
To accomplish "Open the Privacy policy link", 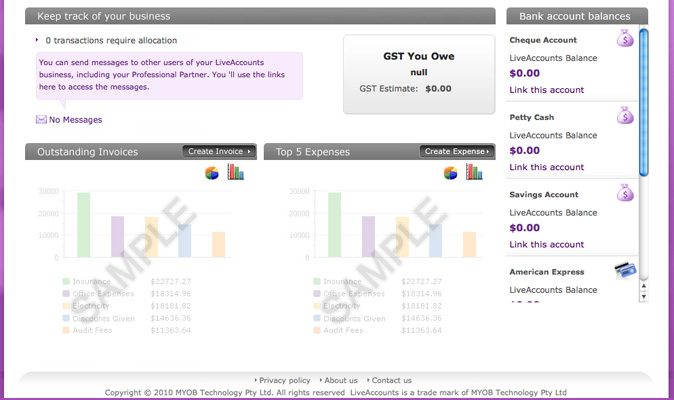I will pos(285,380).
